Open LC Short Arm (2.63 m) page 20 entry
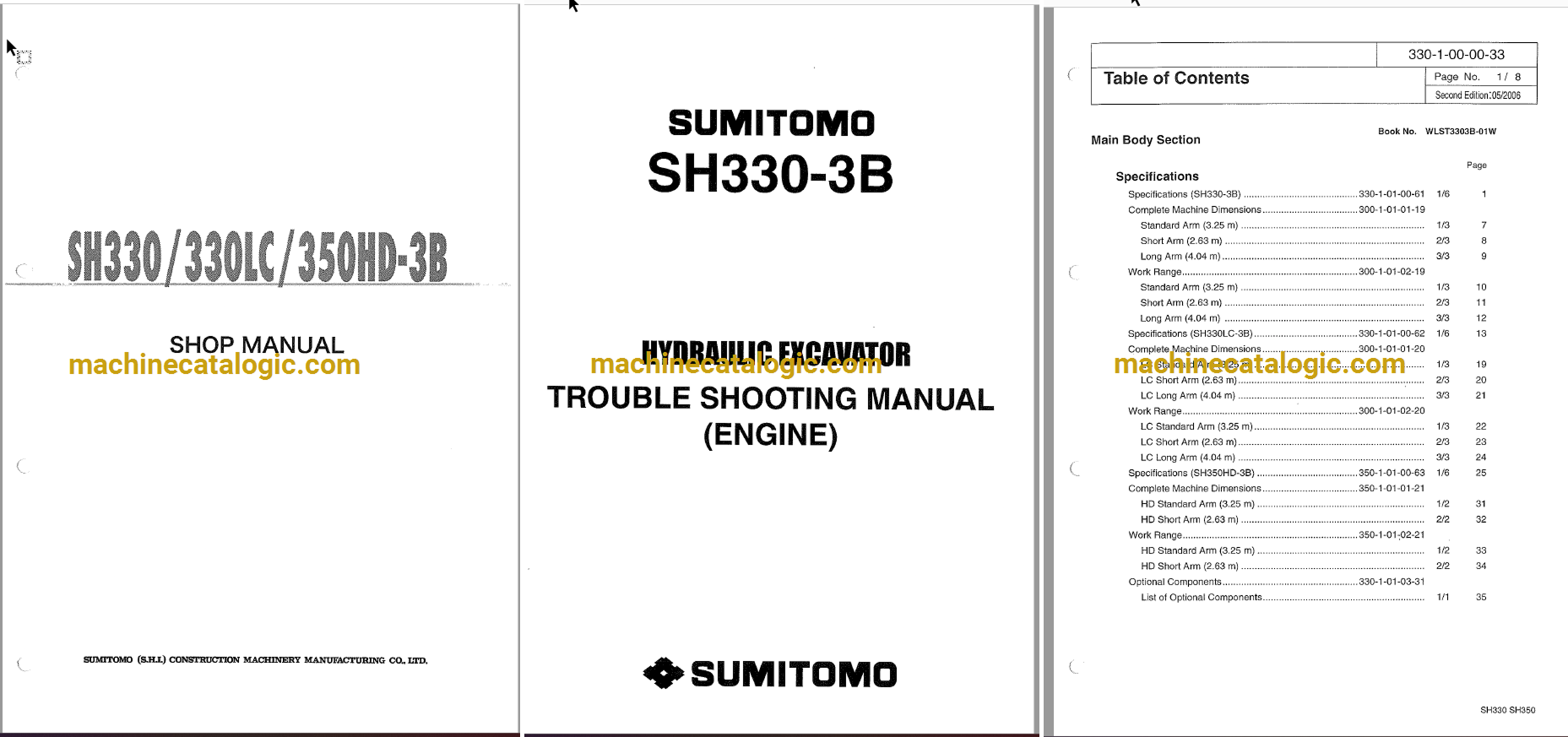The height and width of the screenshot is (737, 1568). pos(1313,380)
